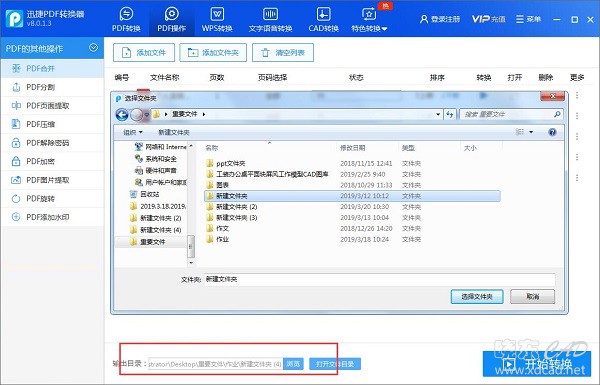The width and height of the screenshot is (600, 385).
Task: Click the dialog help icon
Action: point(552,132)
